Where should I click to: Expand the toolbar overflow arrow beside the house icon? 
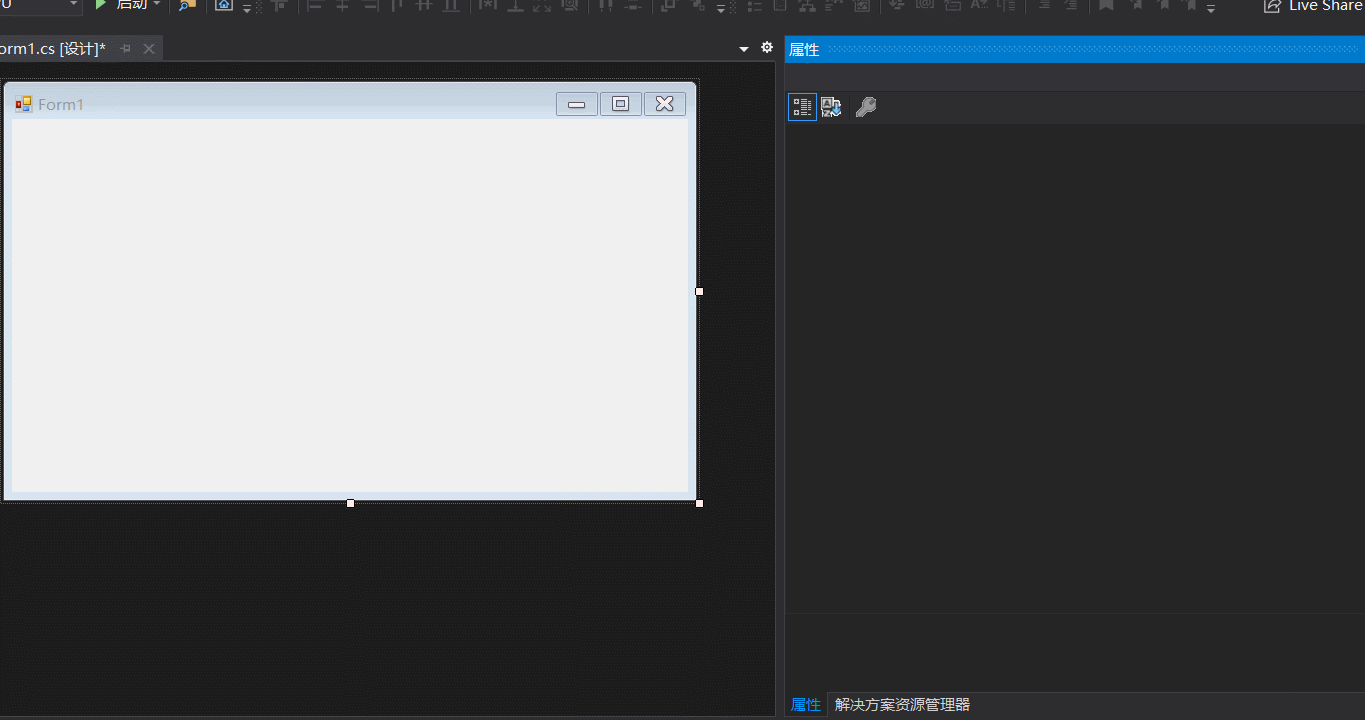(x=247, y=9)
